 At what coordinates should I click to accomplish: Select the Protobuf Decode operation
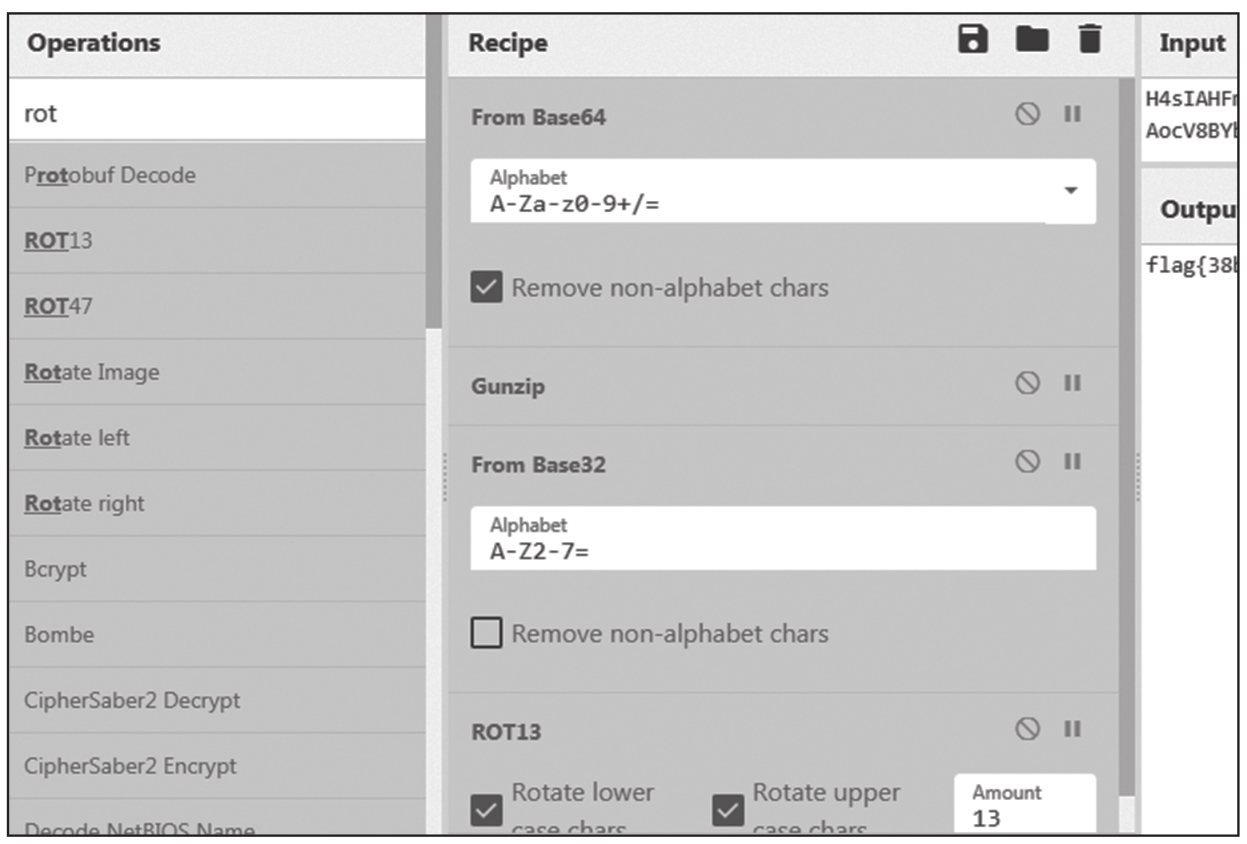pyautogui.click(x=110, y=175)
